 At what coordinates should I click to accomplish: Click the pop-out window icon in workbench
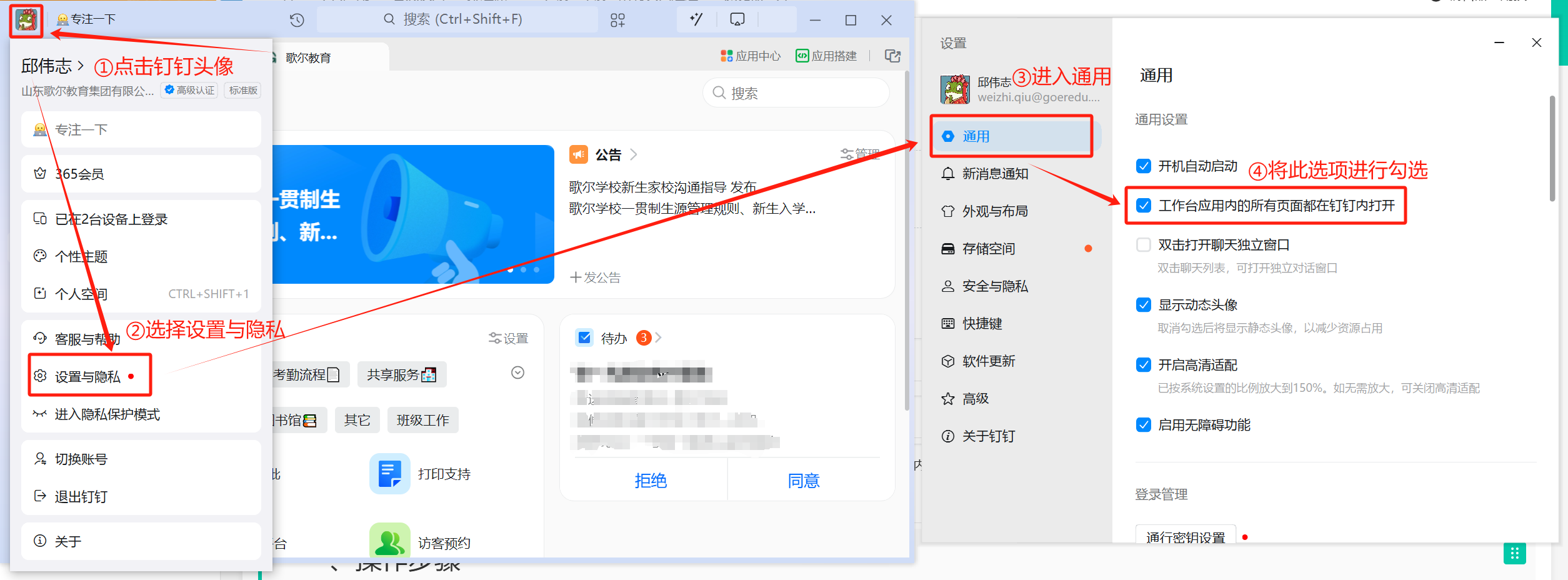893,56
